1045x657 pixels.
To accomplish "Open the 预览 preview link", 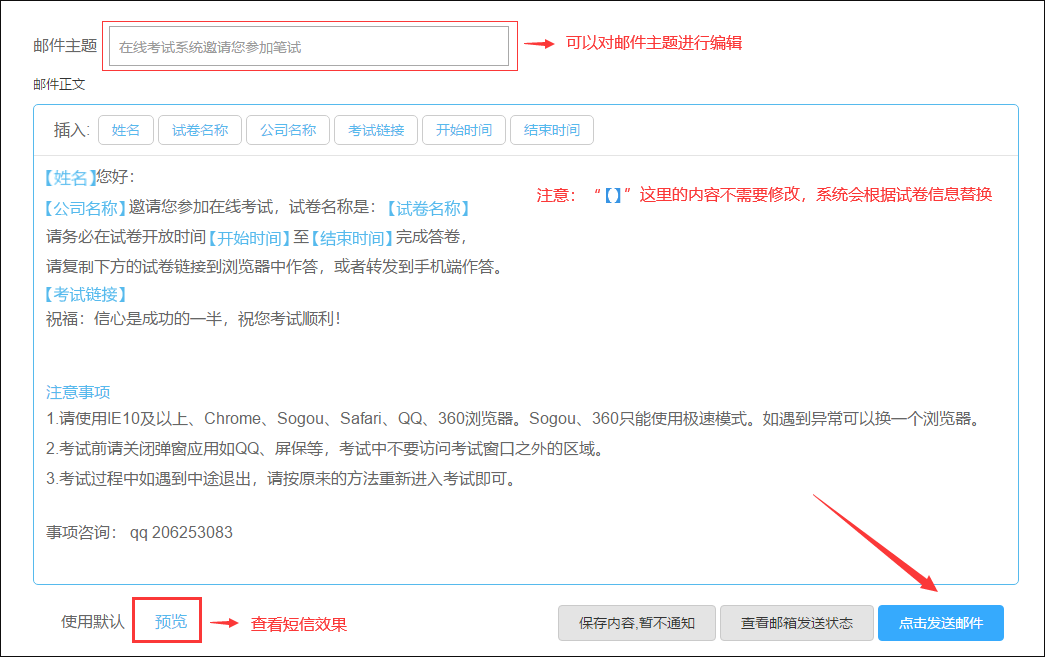I will coord(171,621).
